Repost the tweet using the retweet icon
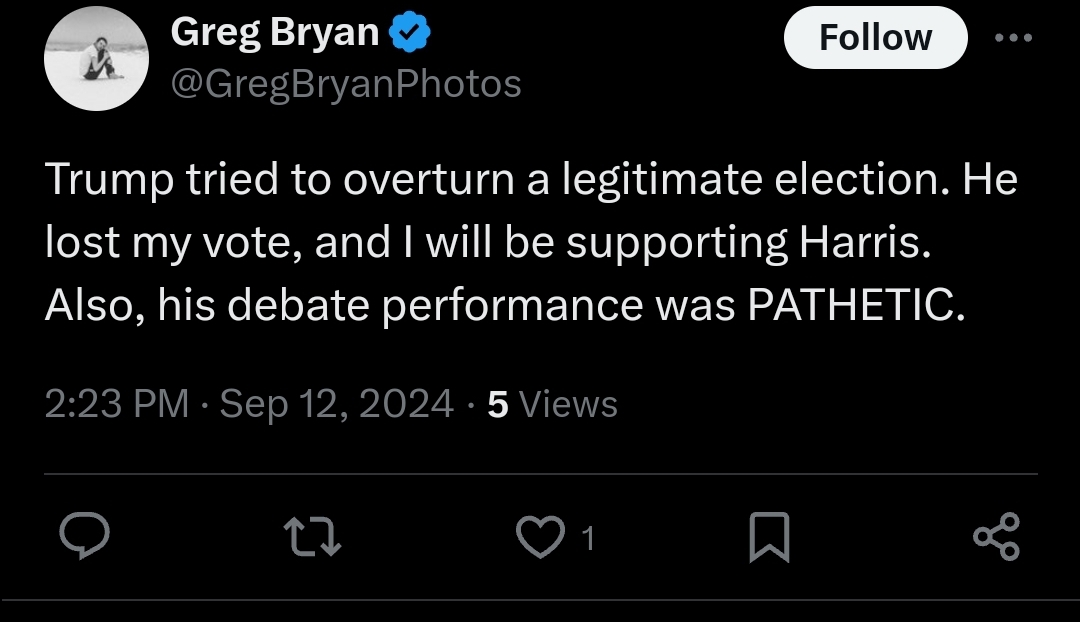 tap(312, 537)
